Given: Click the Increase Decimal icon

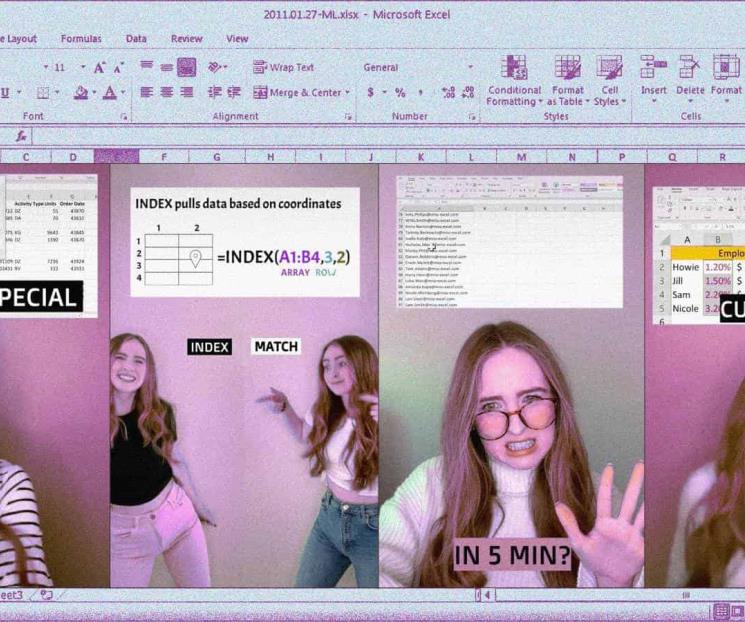Looking at the screenshot, I should pos(448,92).
